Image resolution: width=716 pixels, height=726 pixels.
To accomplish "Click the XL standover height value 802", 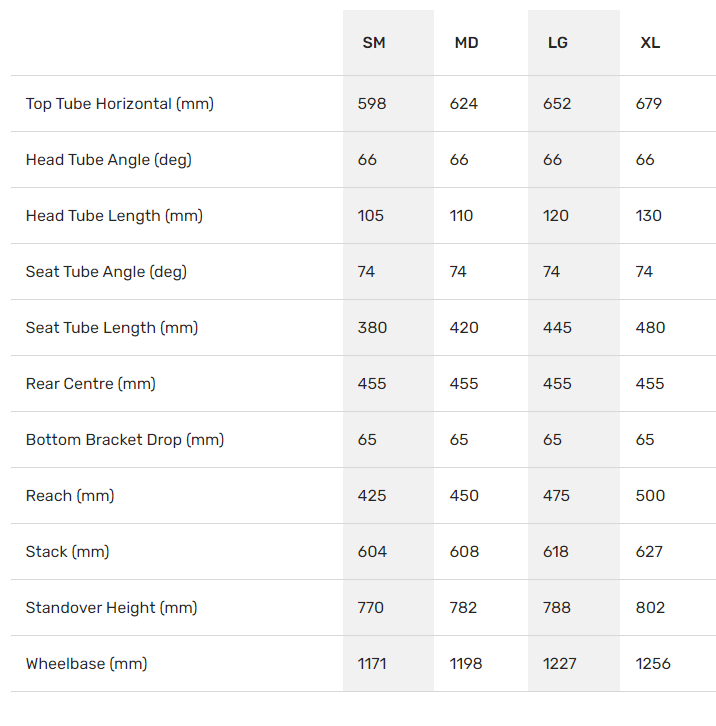I will point(650,608).
